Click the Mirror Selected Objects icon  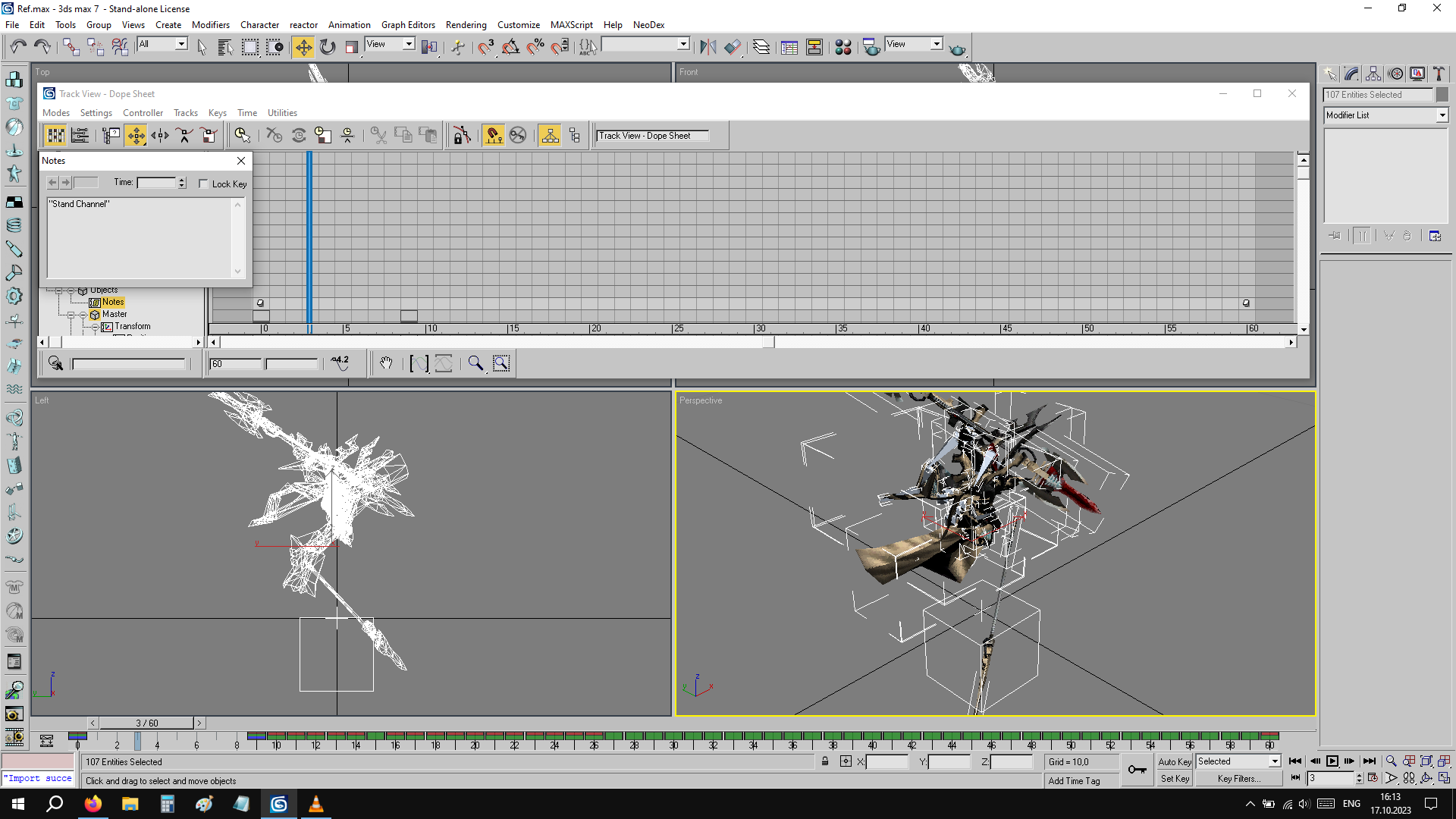(x=708, y=47)
